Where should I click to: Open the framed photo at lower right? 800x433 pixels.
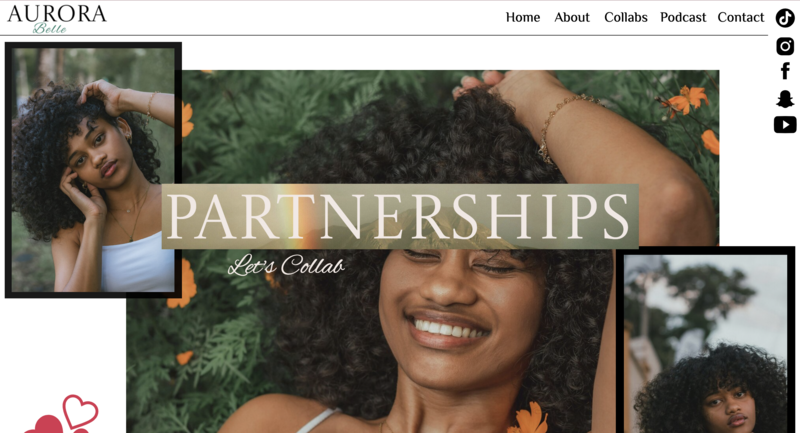[x=706, y=340]
